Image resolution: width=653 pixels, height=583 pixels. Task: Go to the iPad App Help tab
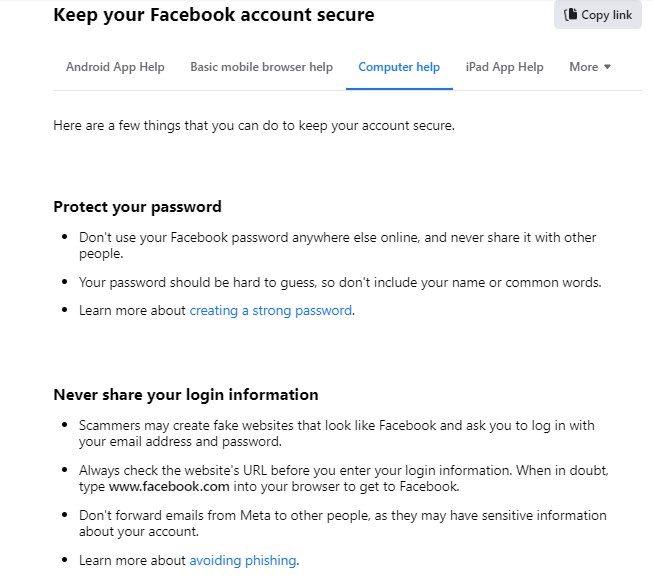point(504,67)
